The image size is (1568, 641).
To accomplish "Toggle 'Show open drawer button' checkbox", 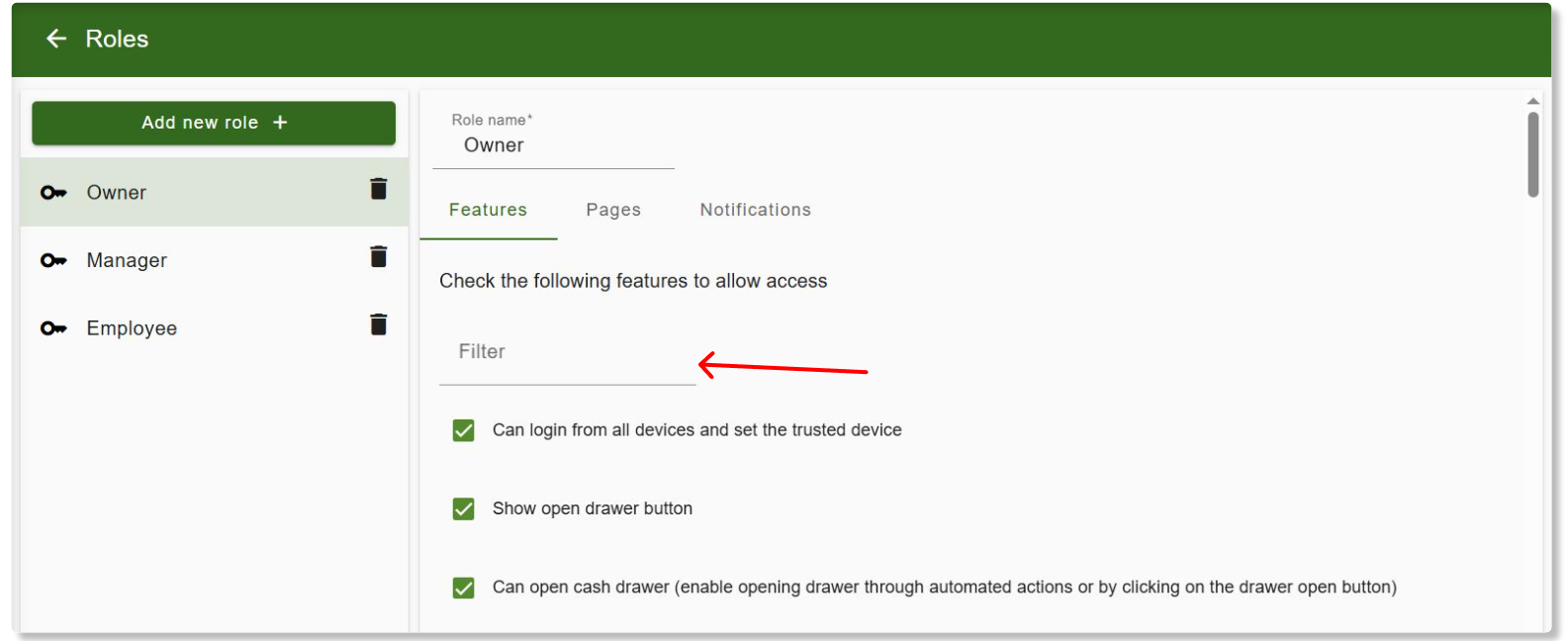I will click(463, 508).
